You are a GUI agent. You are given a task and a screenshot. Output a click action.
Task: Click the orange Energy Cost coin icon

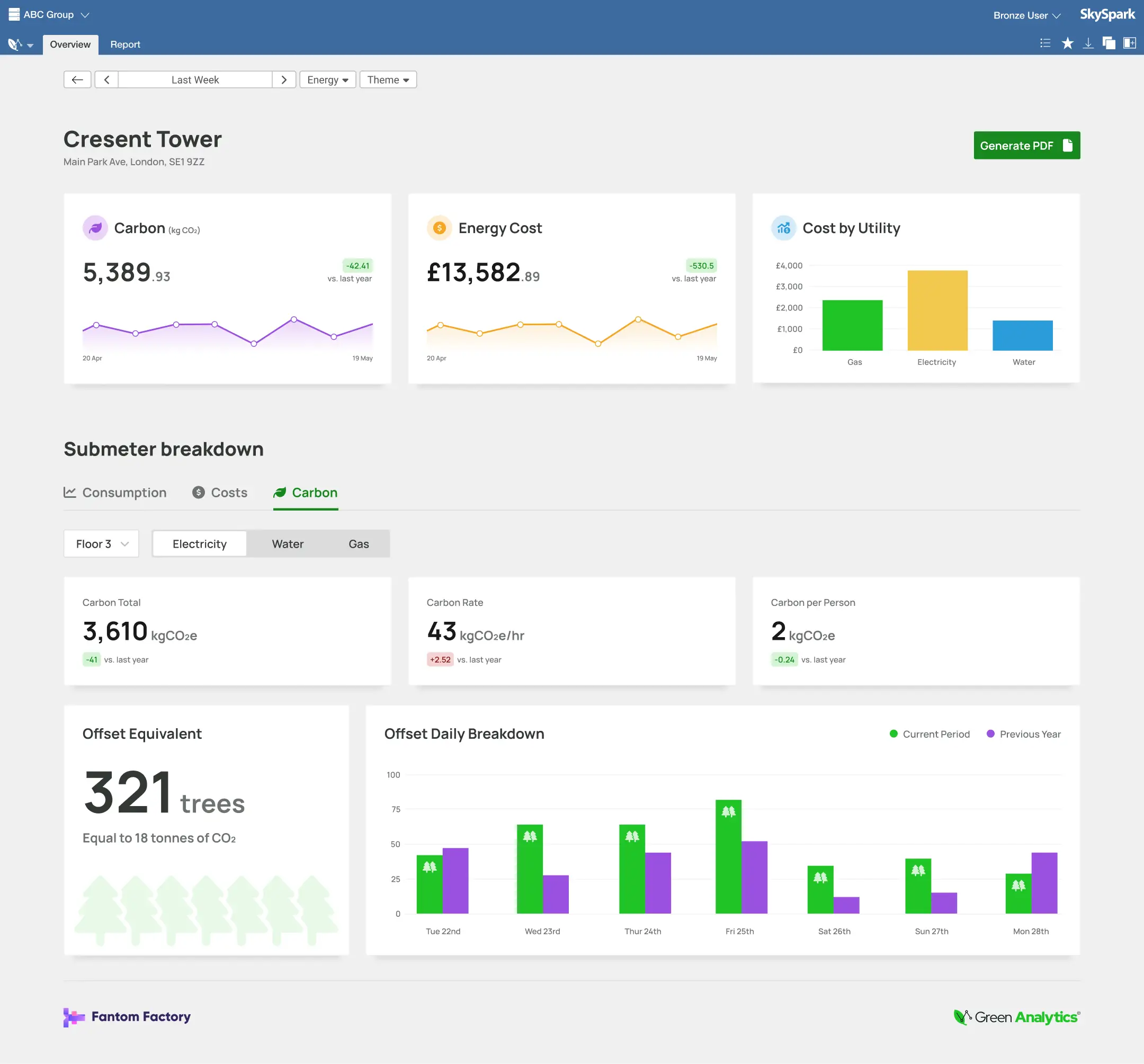tap(439, 228)
